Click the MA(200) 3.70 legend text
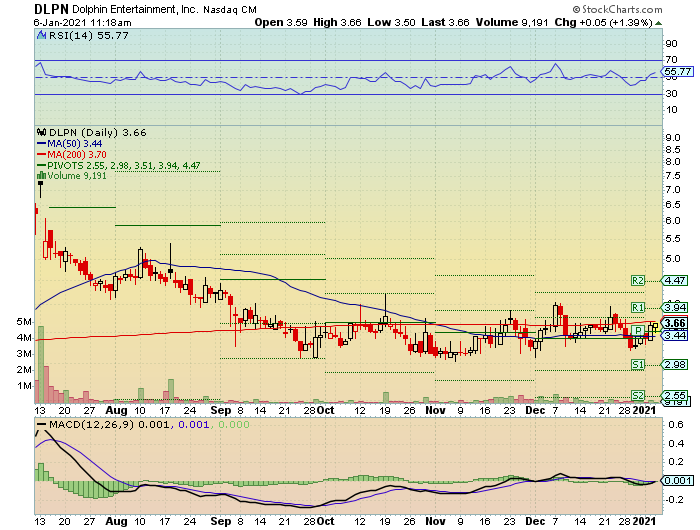 [77, 155]
